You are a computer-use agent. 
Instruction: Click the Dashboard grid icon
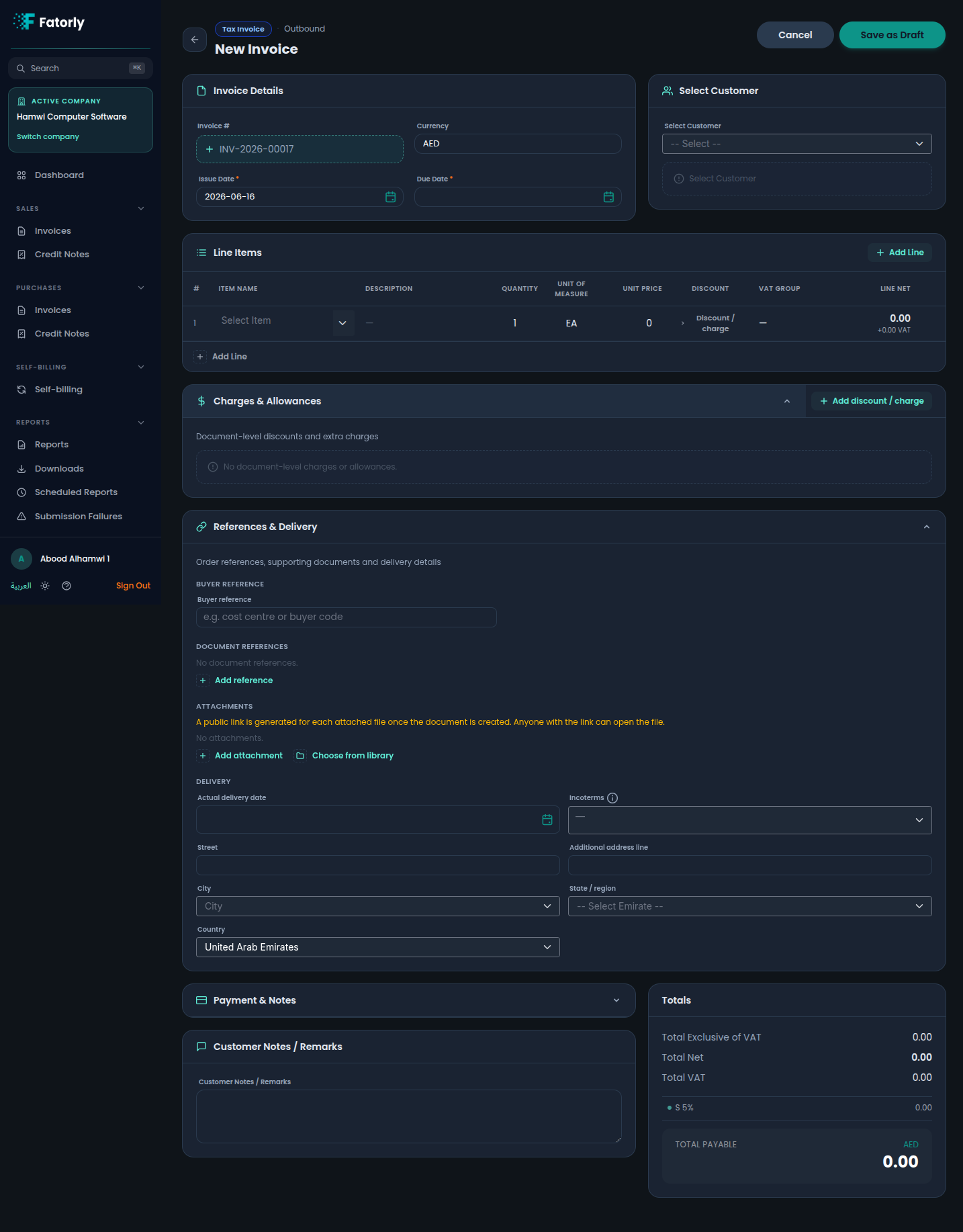point(21,175)
